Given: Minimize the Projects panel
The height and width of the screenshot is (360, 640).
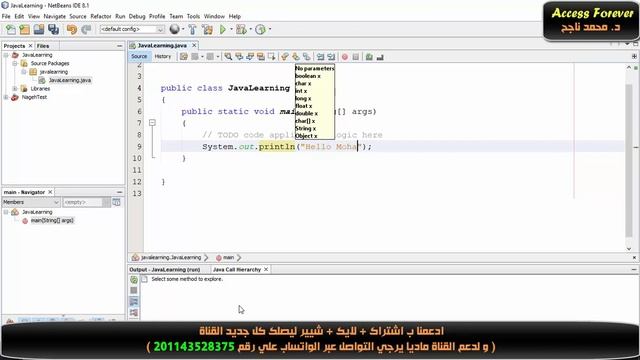Looking at the screenshot, I should point(120,46).
